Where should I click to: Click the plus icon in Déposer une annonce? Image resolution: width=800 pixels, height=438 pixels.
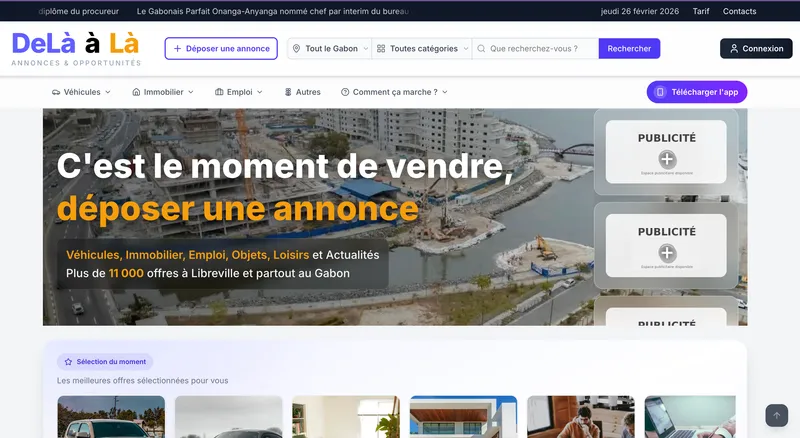point(178,48)
